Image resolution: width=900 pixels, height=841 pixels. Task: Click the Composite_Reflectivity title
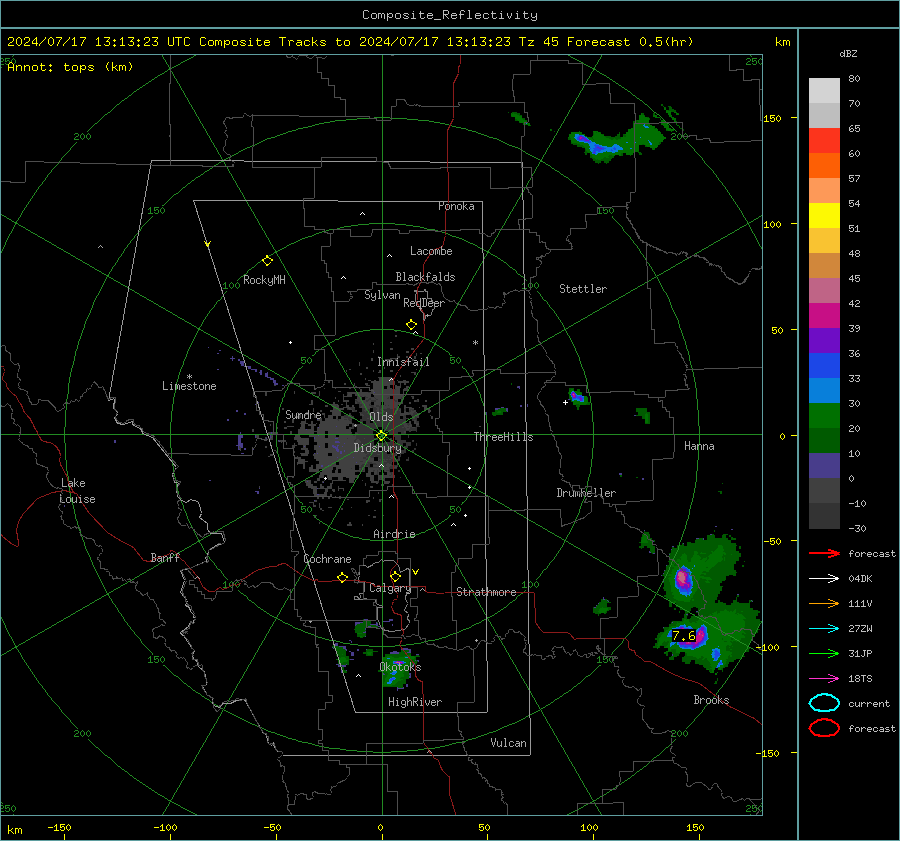point(450,15)
